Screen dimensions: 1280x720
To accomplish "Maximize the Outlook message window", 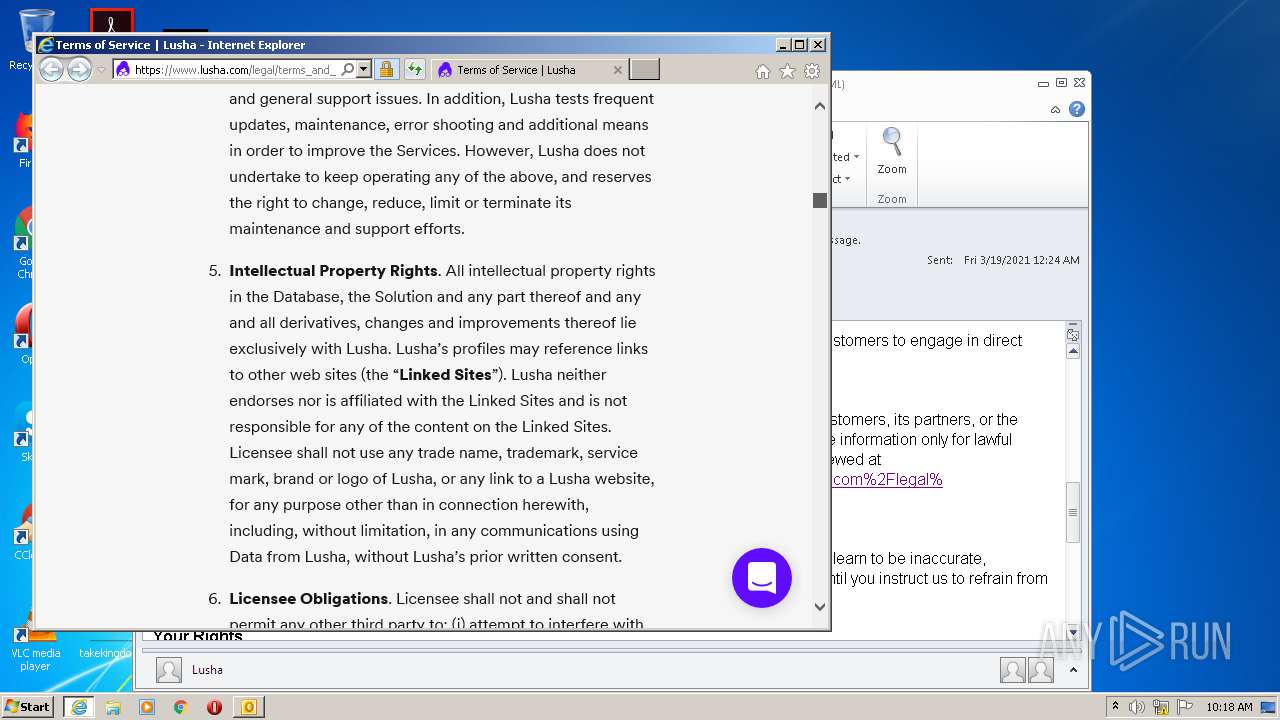I will (x=1061, y=83).
